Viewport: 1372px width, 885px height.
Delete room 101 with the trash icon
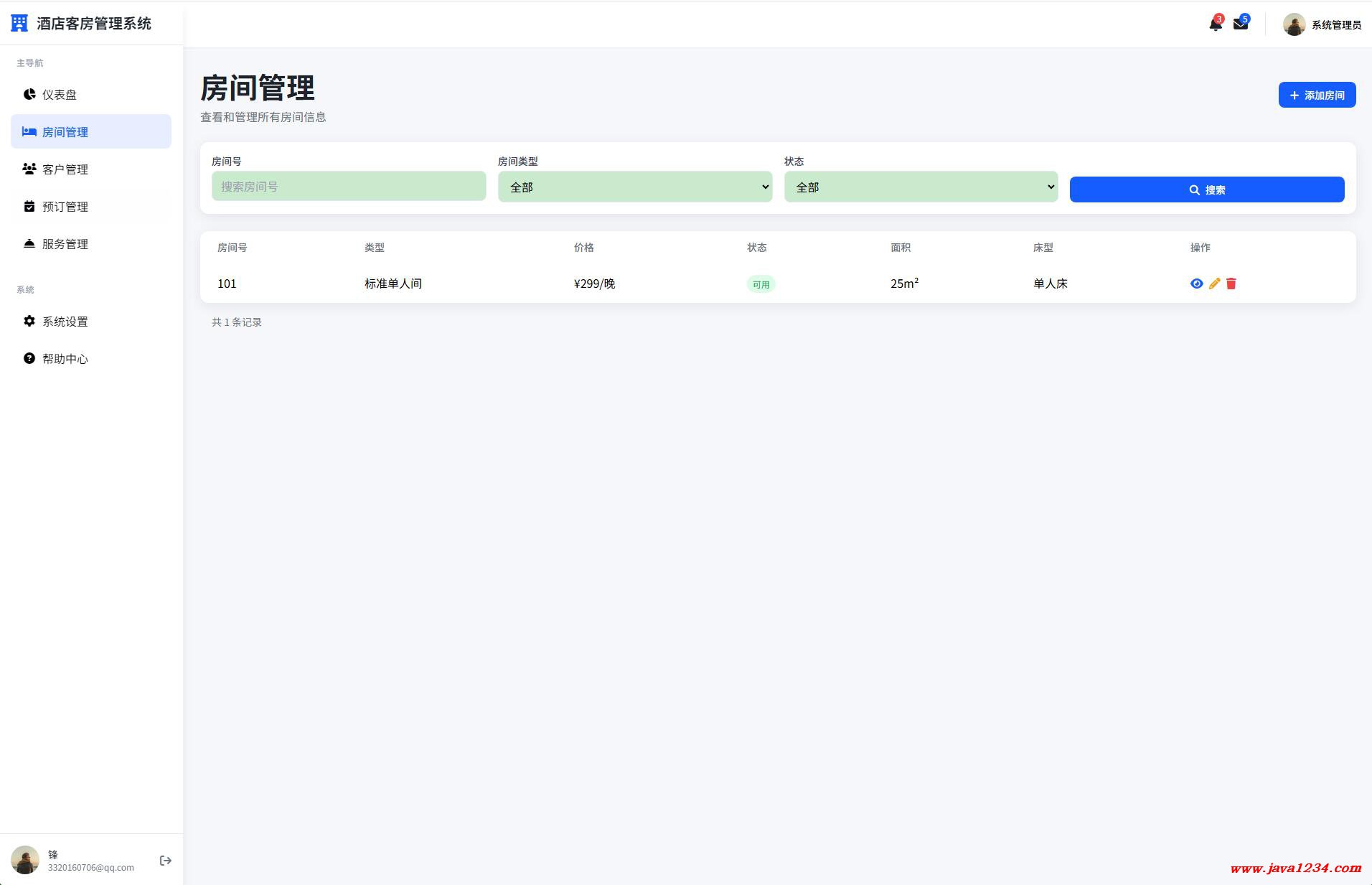tap(1231, 284)
